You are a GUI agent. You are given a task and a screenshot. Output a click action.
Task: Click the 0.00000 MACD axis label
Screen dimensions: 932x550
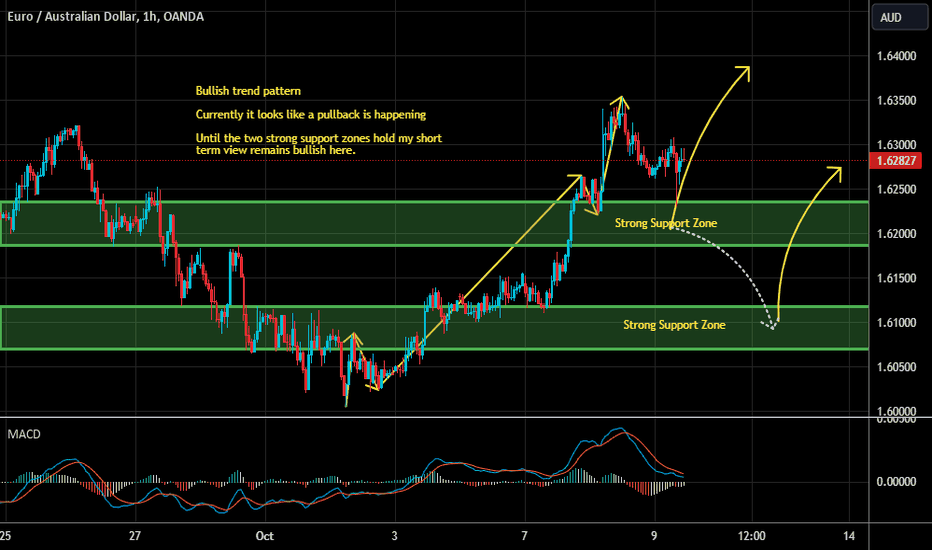[896, 482]
